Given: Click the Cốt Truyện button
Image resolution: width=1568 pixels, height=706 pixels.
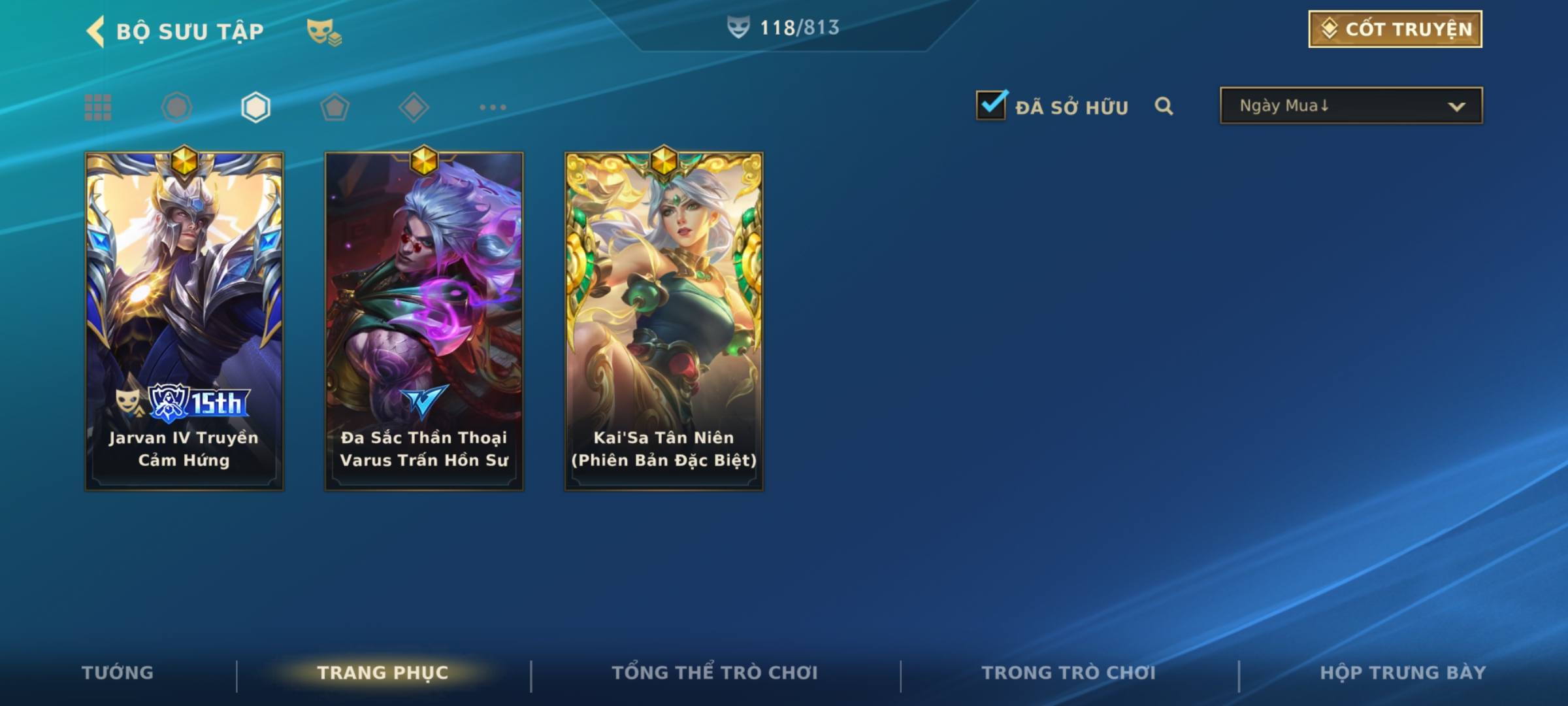Looking at the screenshot, I should click(x=1395, y=29).
